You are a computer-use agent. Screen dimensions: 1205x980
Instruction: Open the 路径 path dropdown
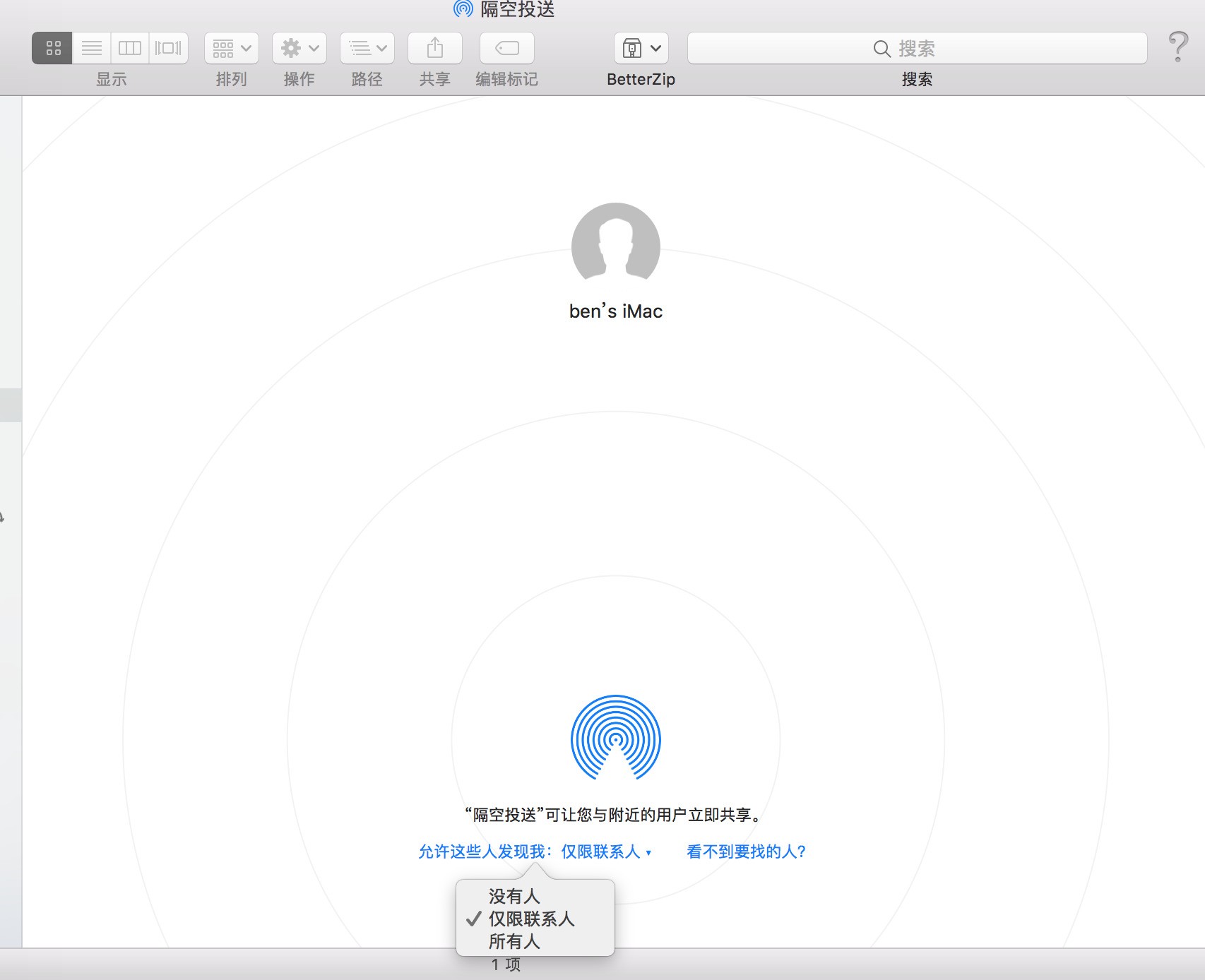click(367, 48)
